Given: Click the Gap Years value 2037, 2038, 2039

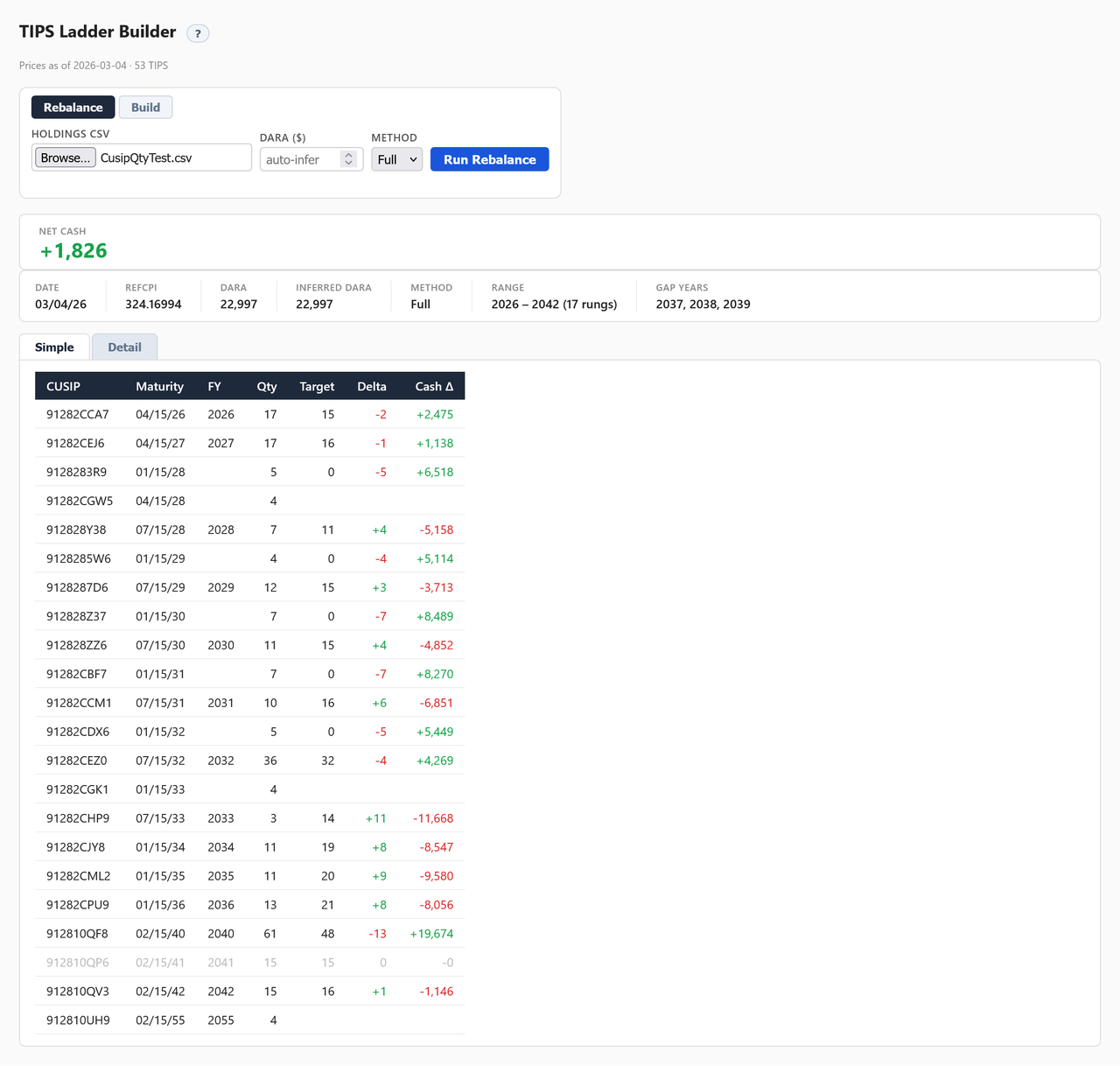Looking at the screenshot, I should tap(703, 305).
